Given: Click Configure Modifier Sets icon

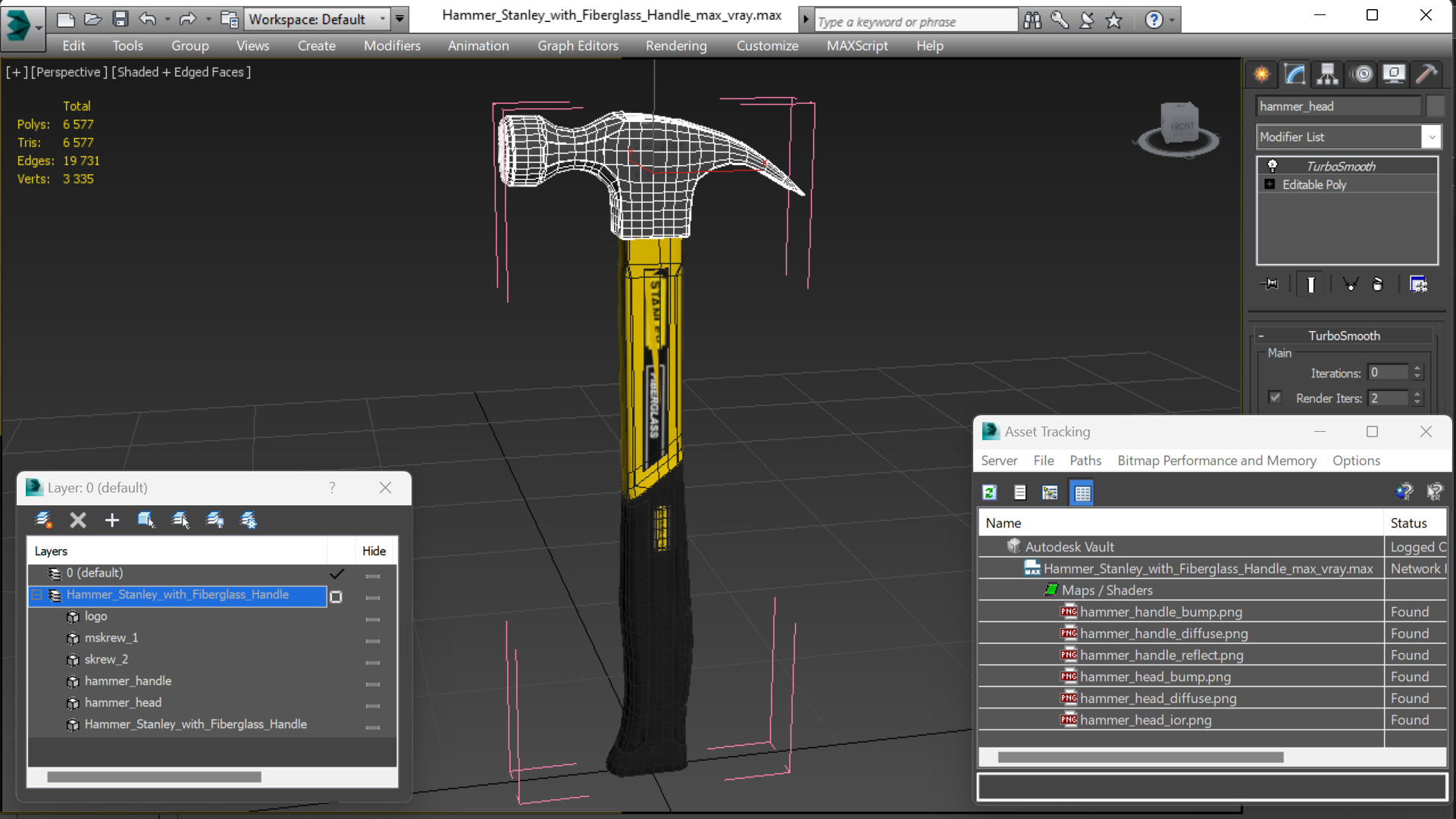Looking at the screenshot, I should click(1418, 284).
